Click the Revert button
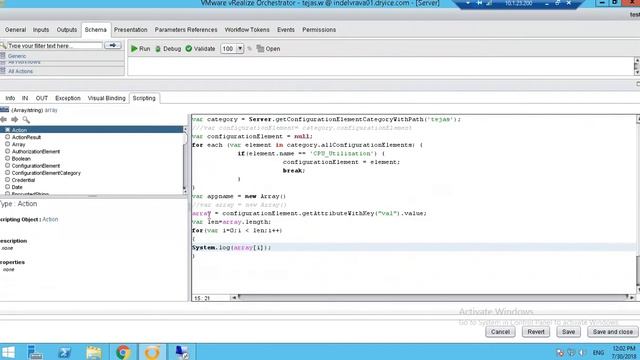 [536, 332]
